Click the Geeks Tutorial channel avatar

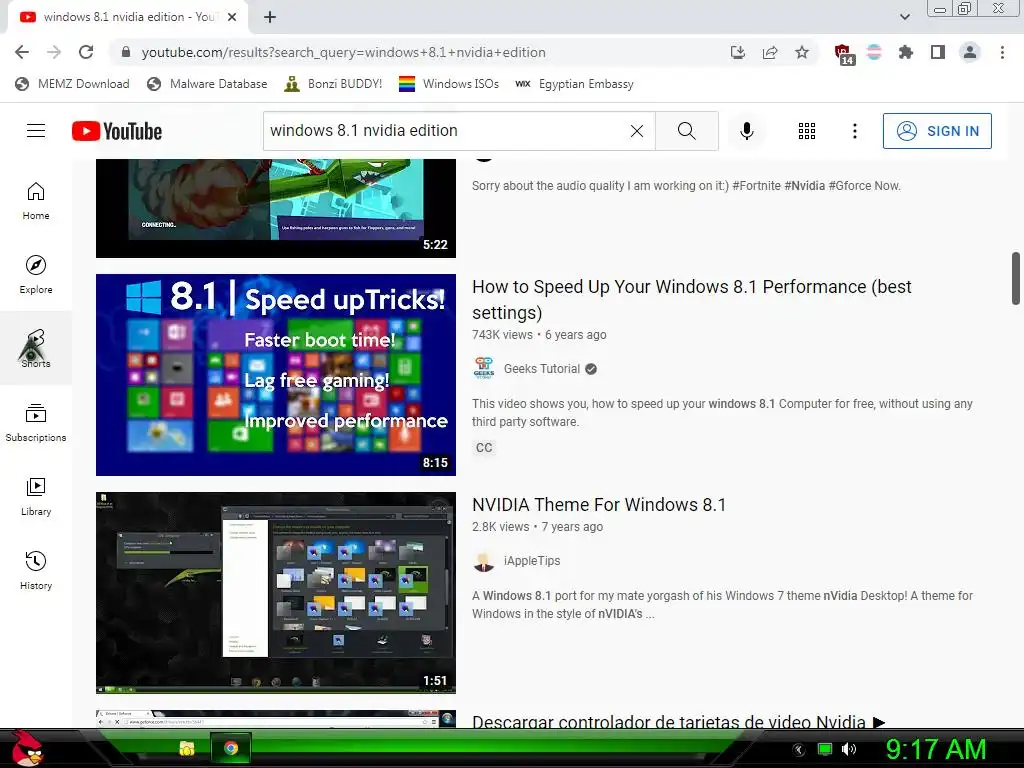pyautogui.click(x=484, y=368)
